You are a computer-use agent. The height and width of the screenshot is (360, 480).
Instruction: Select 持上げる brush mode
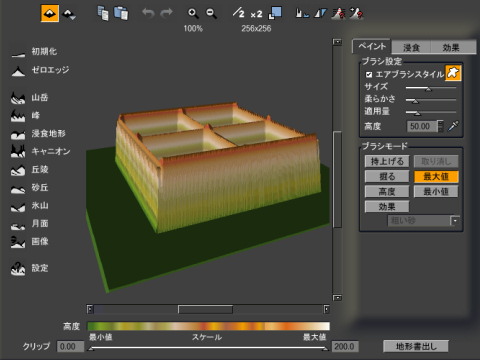coord(387,161)
